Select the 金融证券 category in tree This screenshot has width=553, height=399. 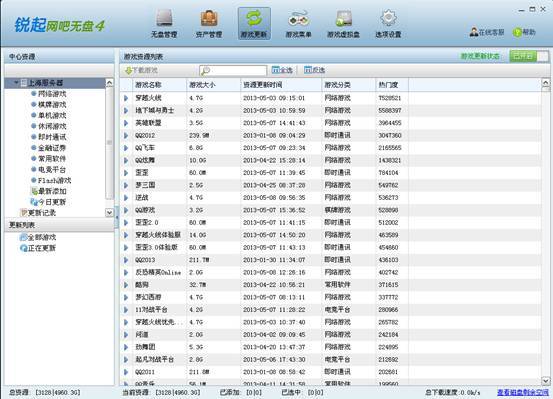click(x=52, y=148)
